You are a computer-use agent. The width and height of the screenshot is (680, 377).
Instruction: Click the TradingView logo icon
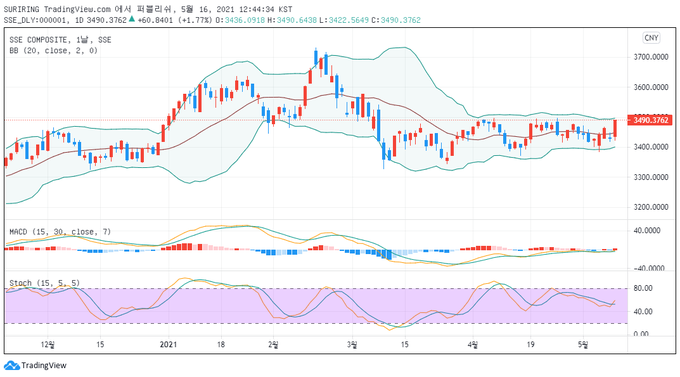(x=12, y=365)
